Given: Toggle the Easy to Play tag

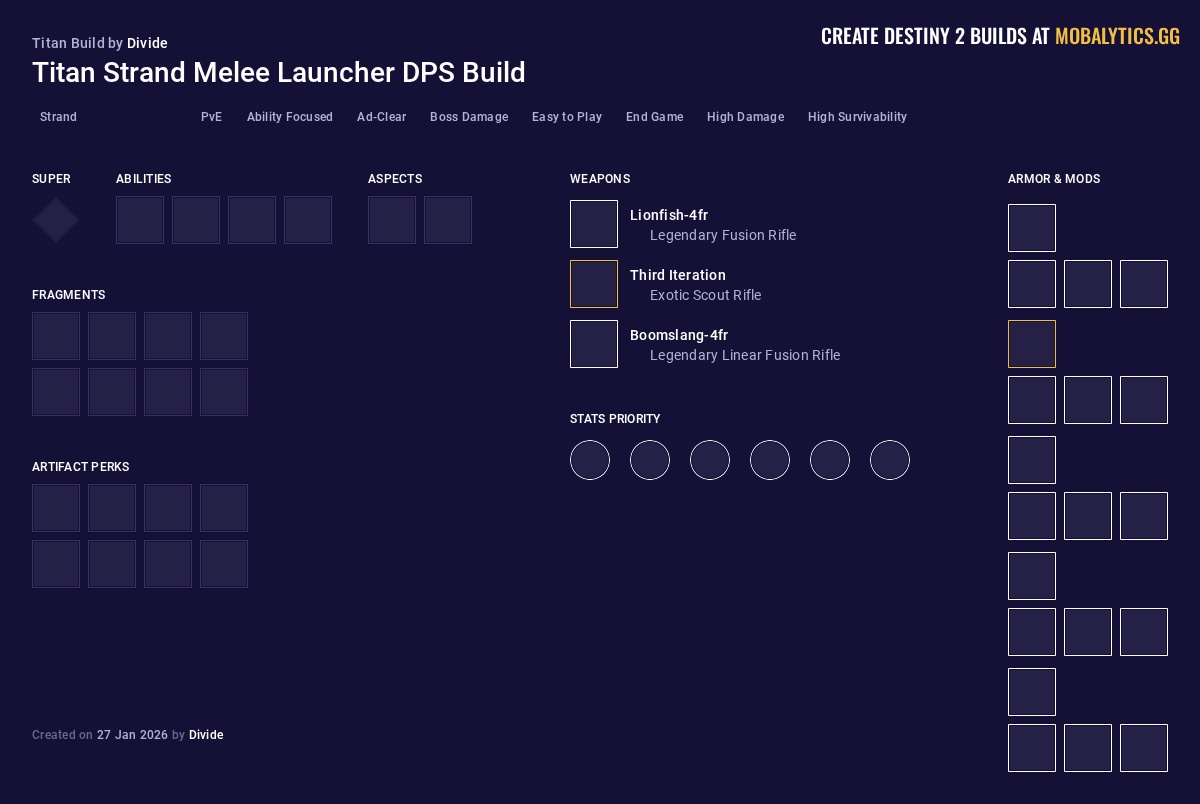Looking at the screenshot, I should click(x=567, y=117).
